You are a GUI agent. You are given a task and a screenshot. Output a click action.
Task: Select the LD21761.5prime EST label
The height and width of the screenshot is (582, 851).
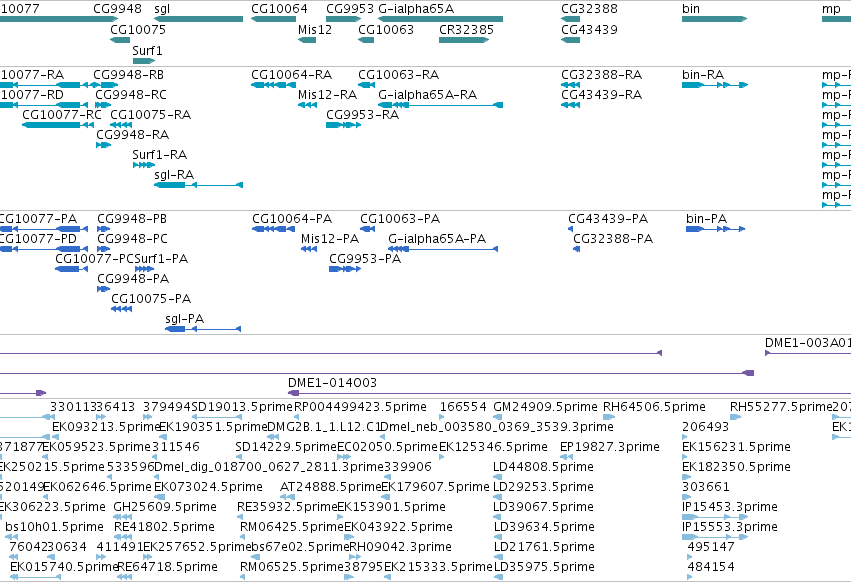(544, 547)
